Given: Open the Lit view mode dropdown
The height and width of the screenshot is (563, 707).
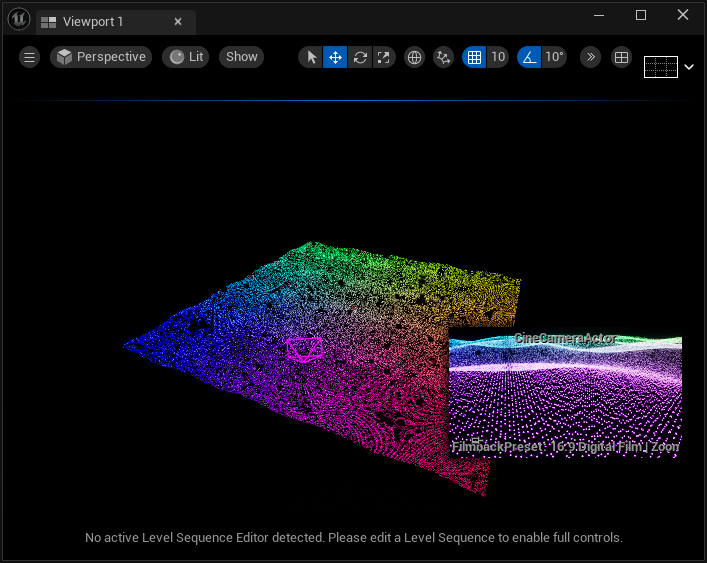Looking at the screenshot, I should 186,57.
